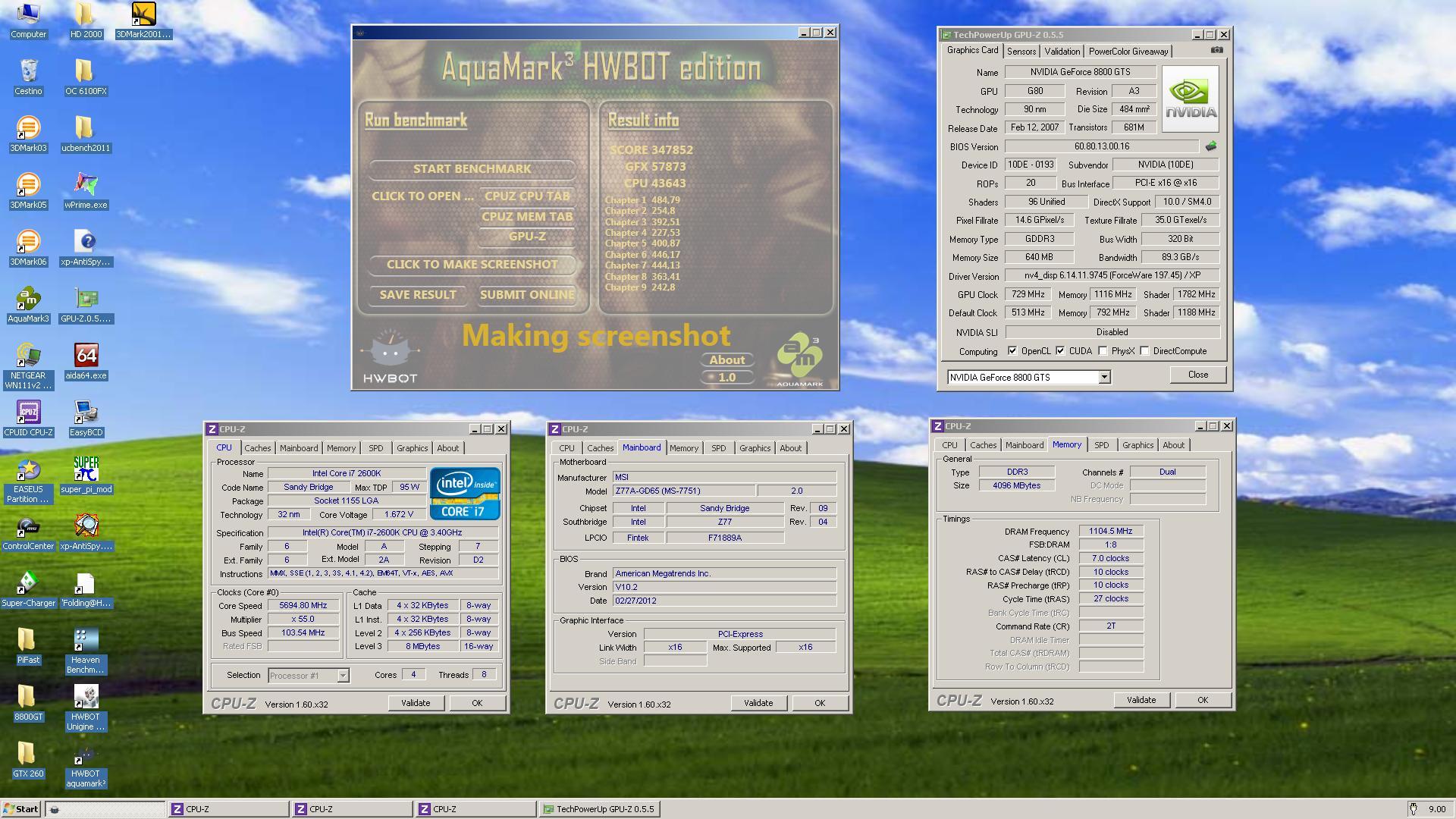Switch to GPU-Z taskbar button
Viewport: 1456px width, 819px height.
600,809
